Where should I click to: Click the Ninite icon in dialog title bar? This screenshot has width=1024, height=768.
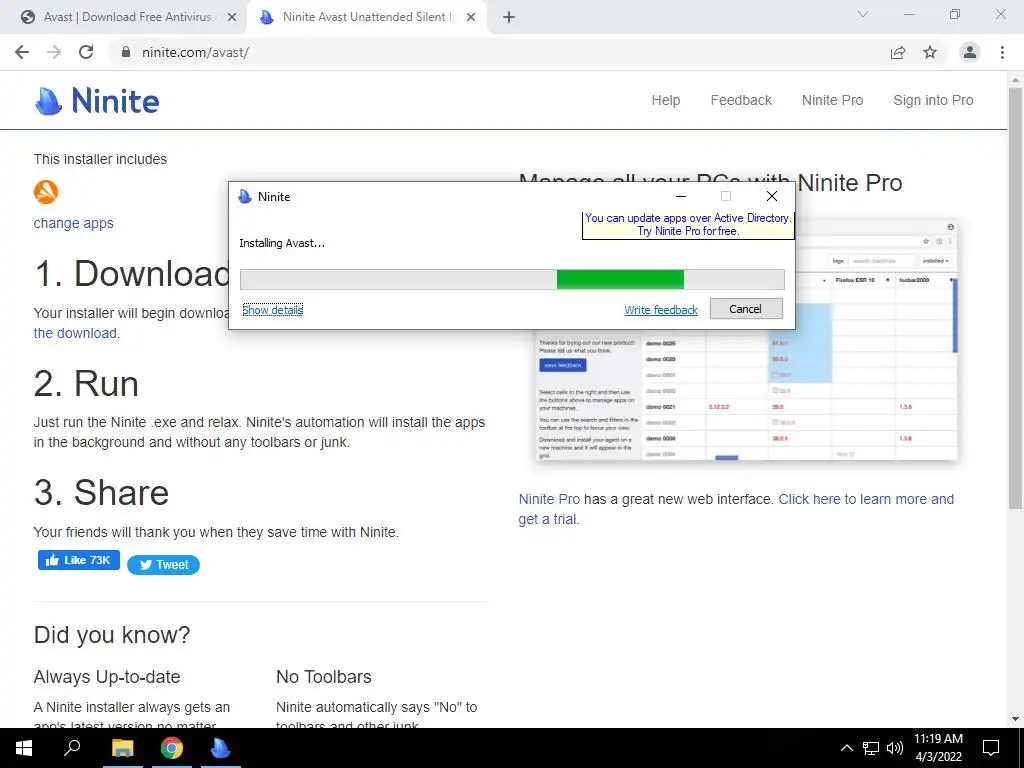point(245,197)
